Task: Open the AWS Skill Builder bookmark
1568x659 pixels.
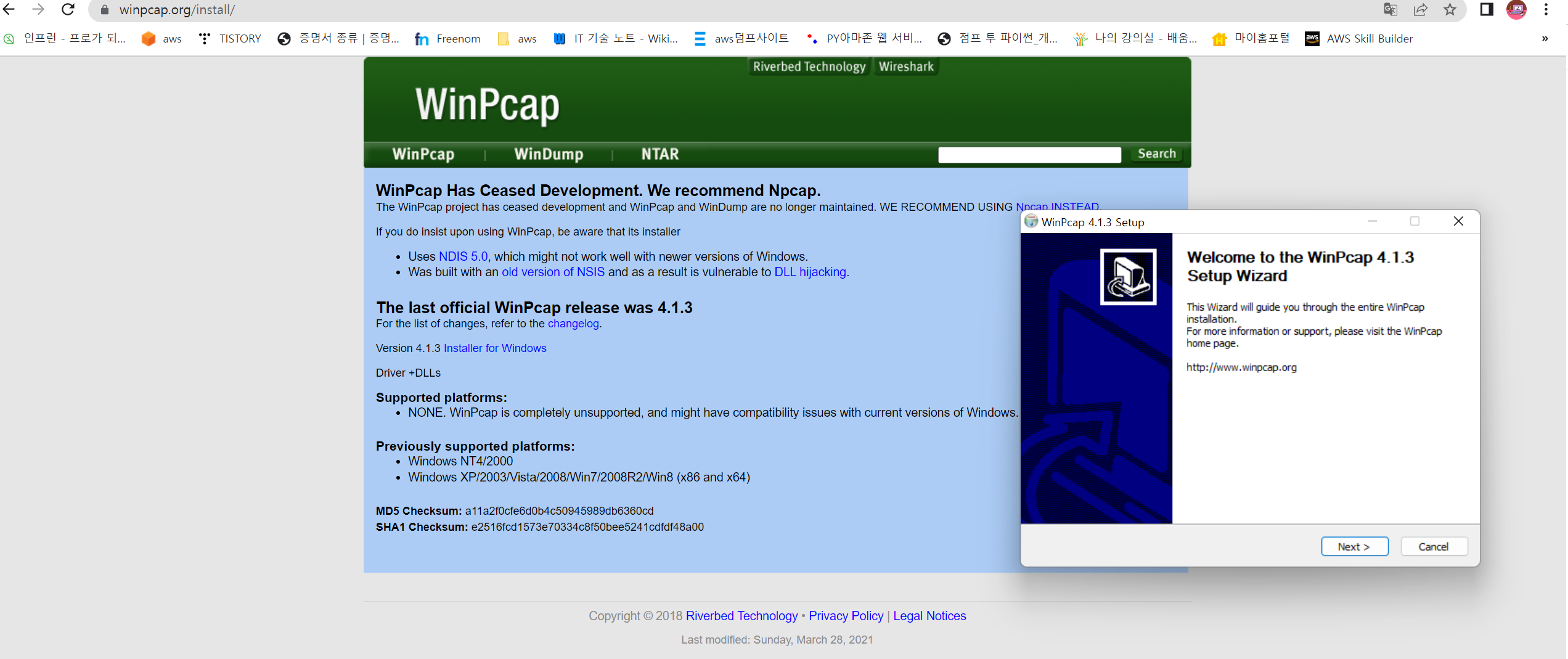Action: point(1359,38)
